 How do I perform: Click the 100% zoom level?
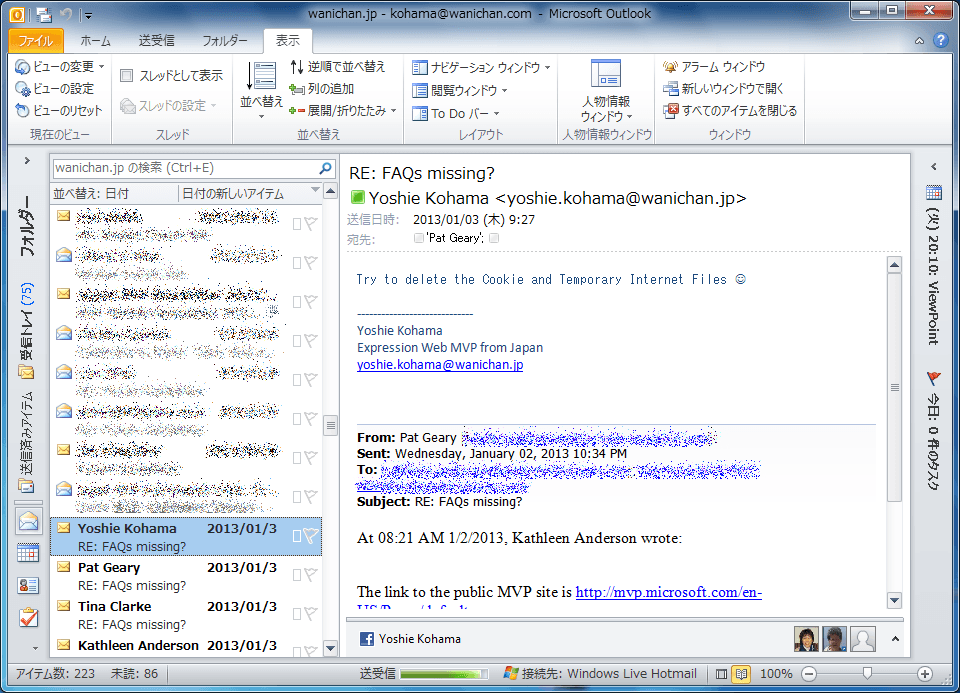(x=776, y=674)
